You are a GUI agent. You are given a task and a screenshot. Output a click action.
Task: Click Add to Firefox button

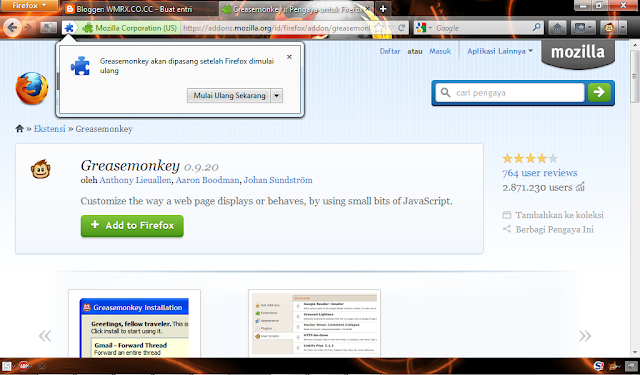coord(132,226)
